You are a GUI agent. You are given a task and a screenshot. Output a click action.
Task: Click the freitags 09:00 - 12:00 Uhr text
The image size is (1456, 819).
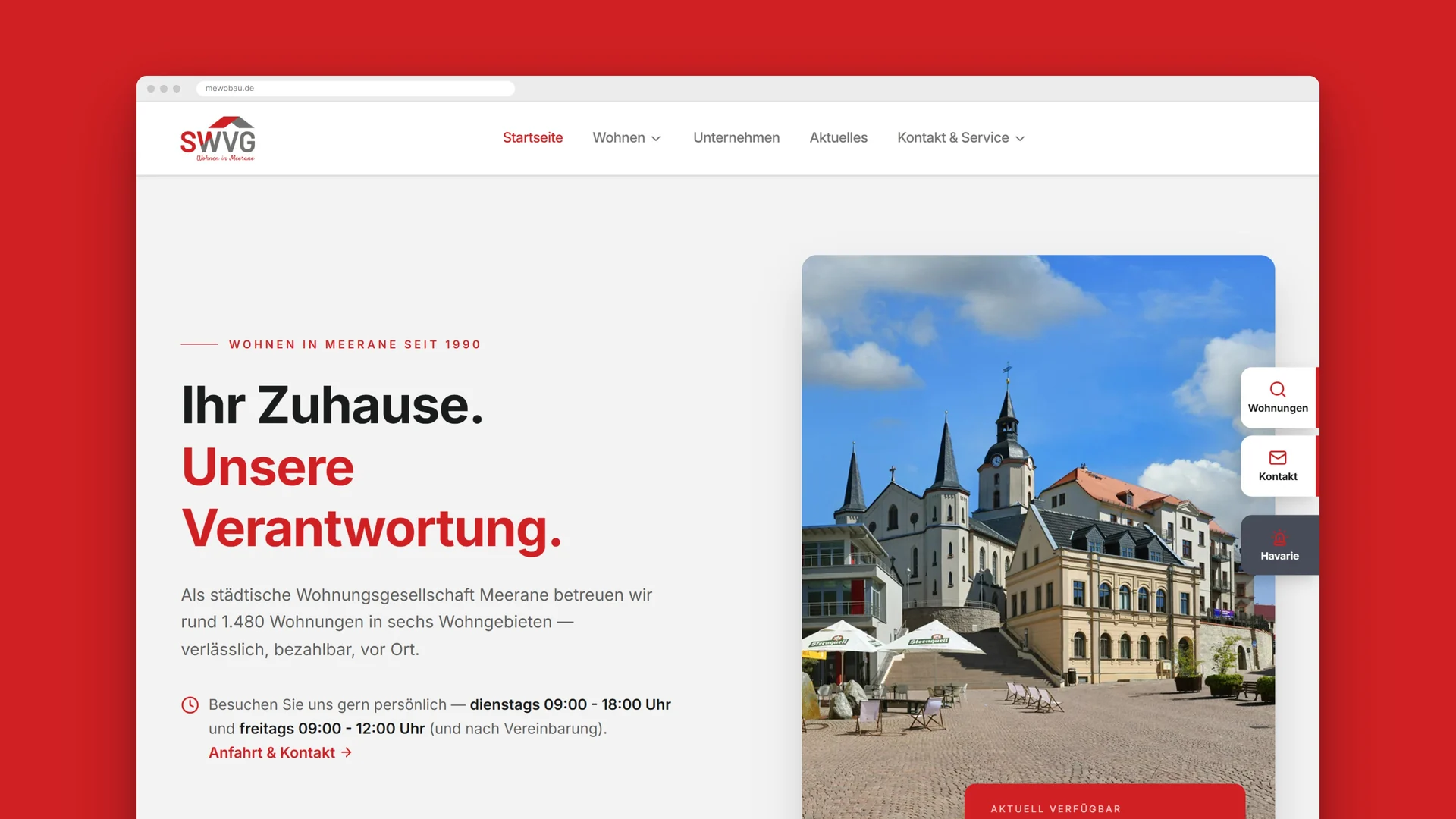(332, 729)
